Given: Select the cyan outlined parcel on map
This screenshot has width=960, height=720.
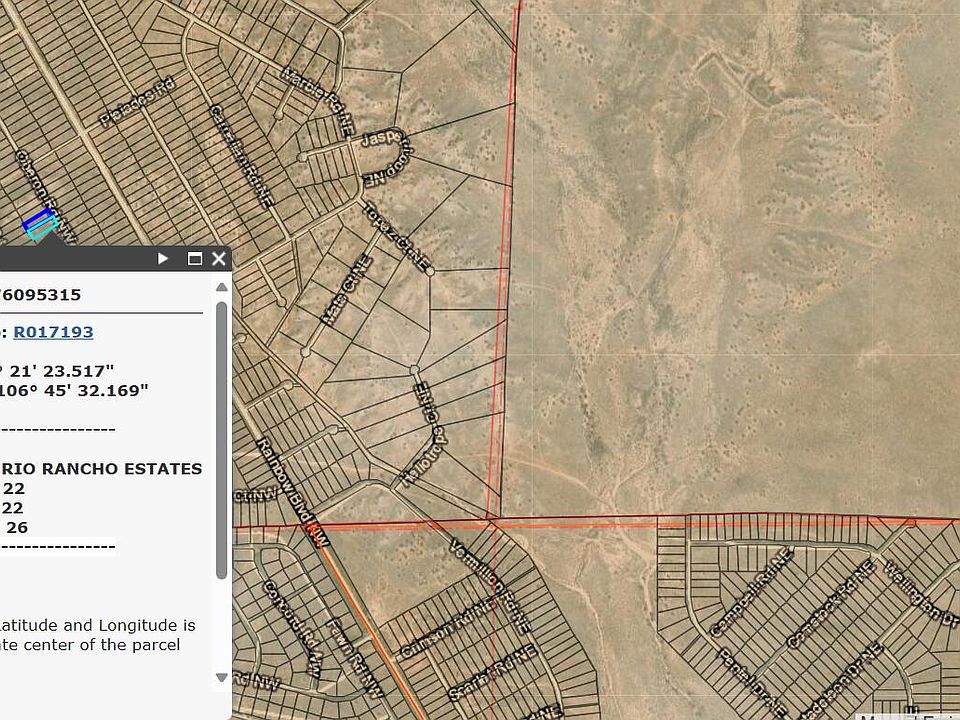Looking at the screenshot, I should pos(44,231).
